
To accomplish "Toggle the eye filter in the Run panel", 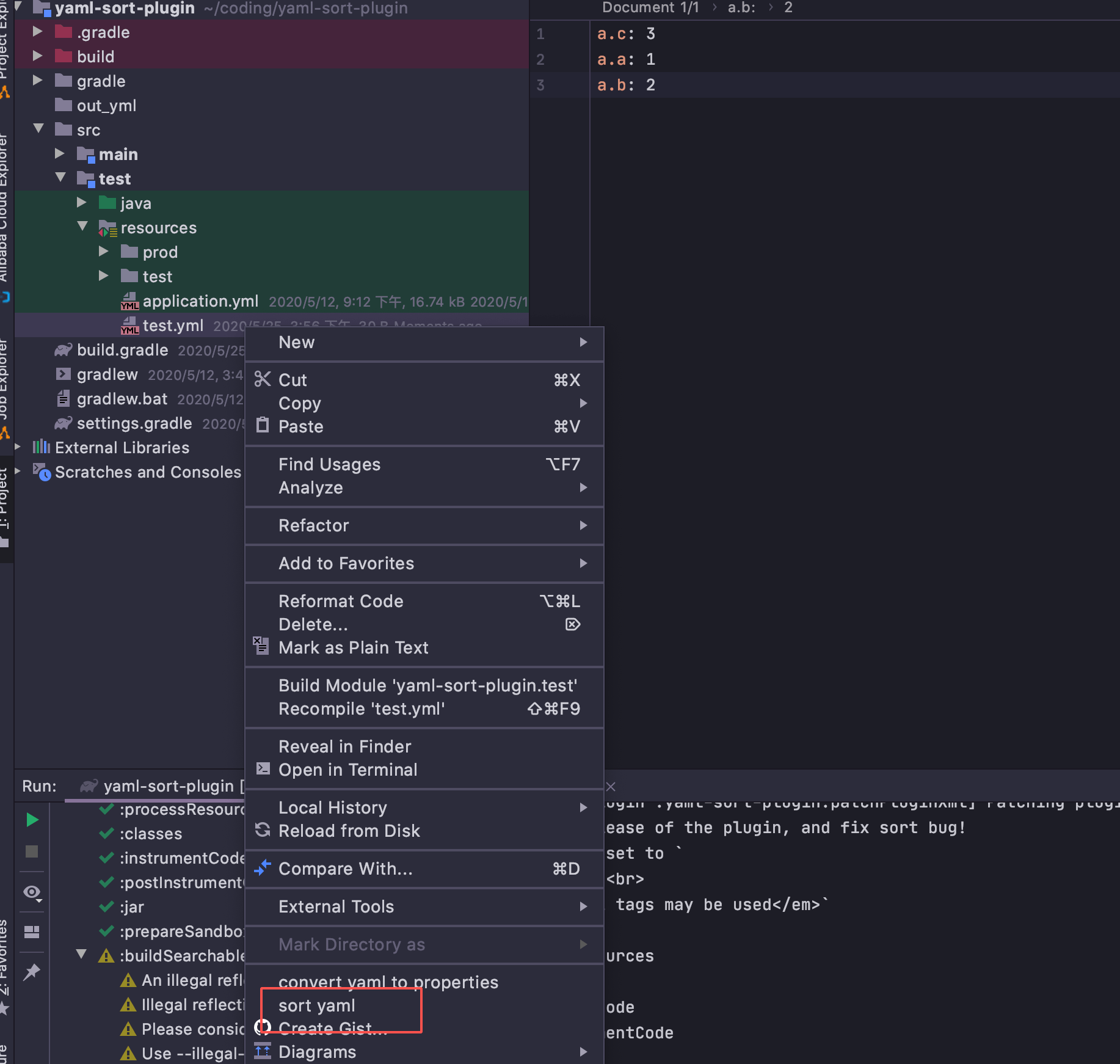I will pyautogui.click(x=31, y=893).
